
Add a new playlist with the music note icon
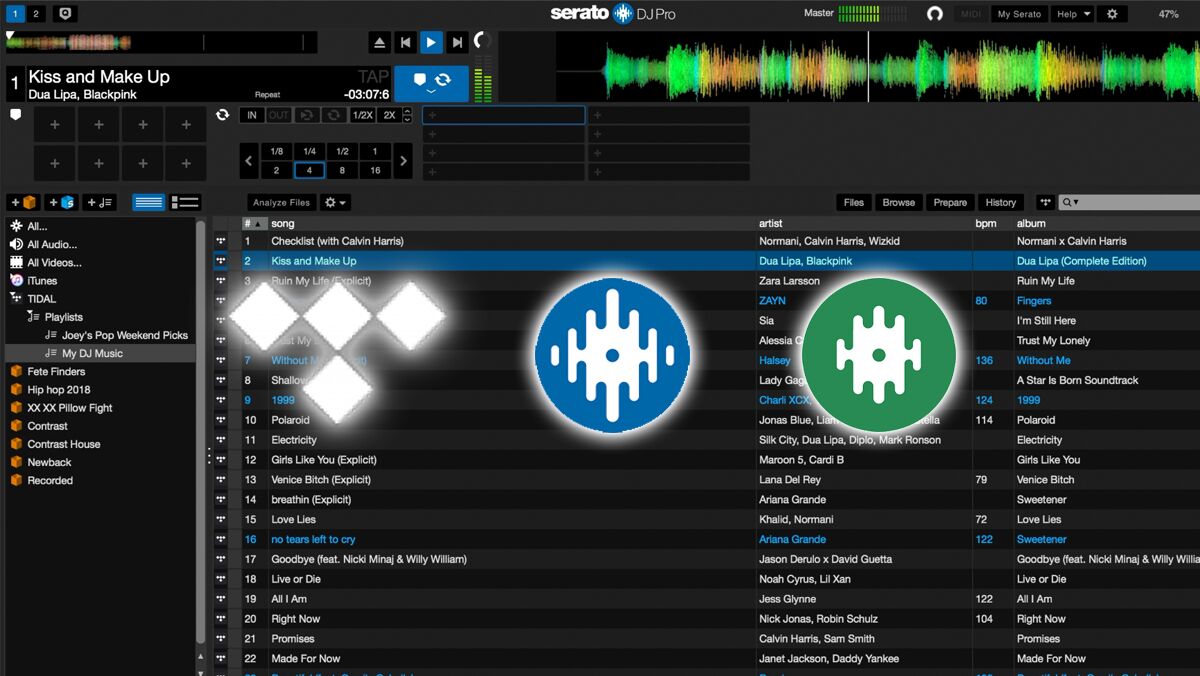pos(99,202)
